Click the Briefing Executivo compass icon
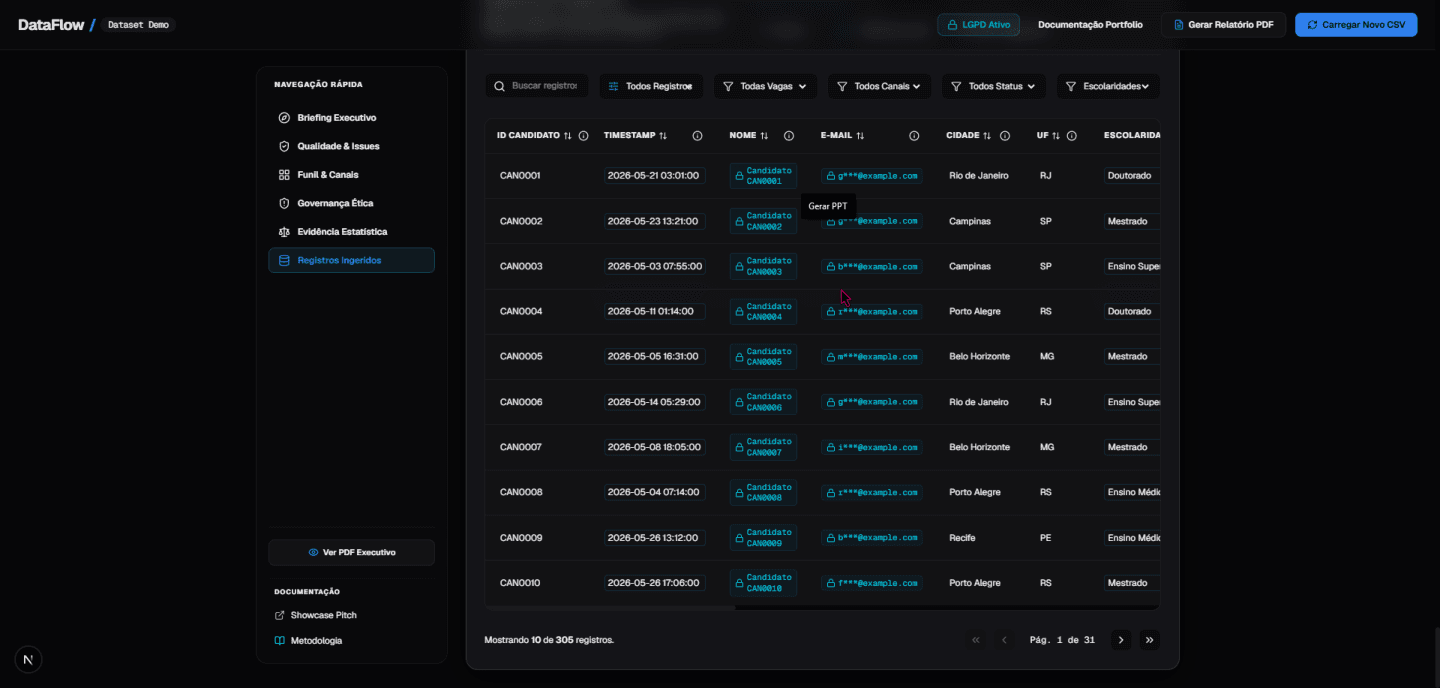1440x688 pixels. tap(284, 118)
